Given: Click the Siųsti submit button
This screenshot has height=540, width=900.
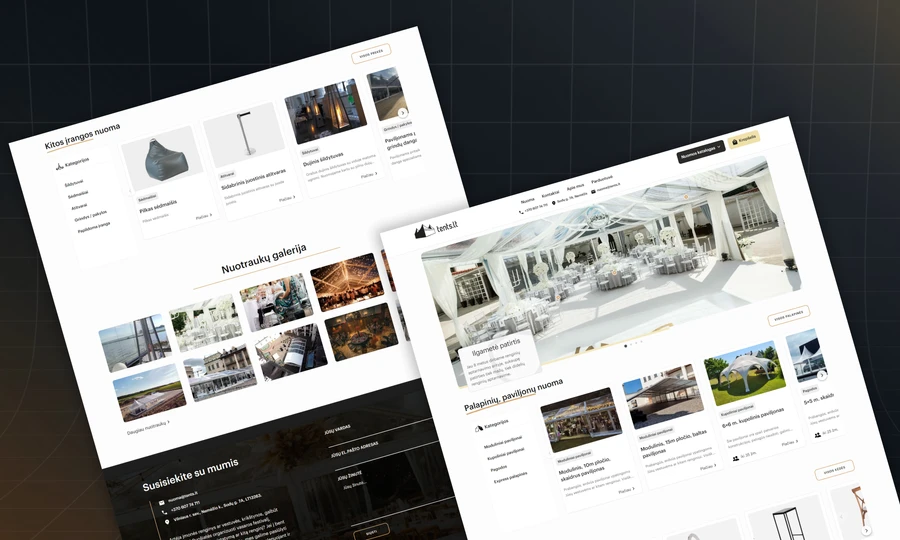Looking at the screenshot, I should [371, 532].
